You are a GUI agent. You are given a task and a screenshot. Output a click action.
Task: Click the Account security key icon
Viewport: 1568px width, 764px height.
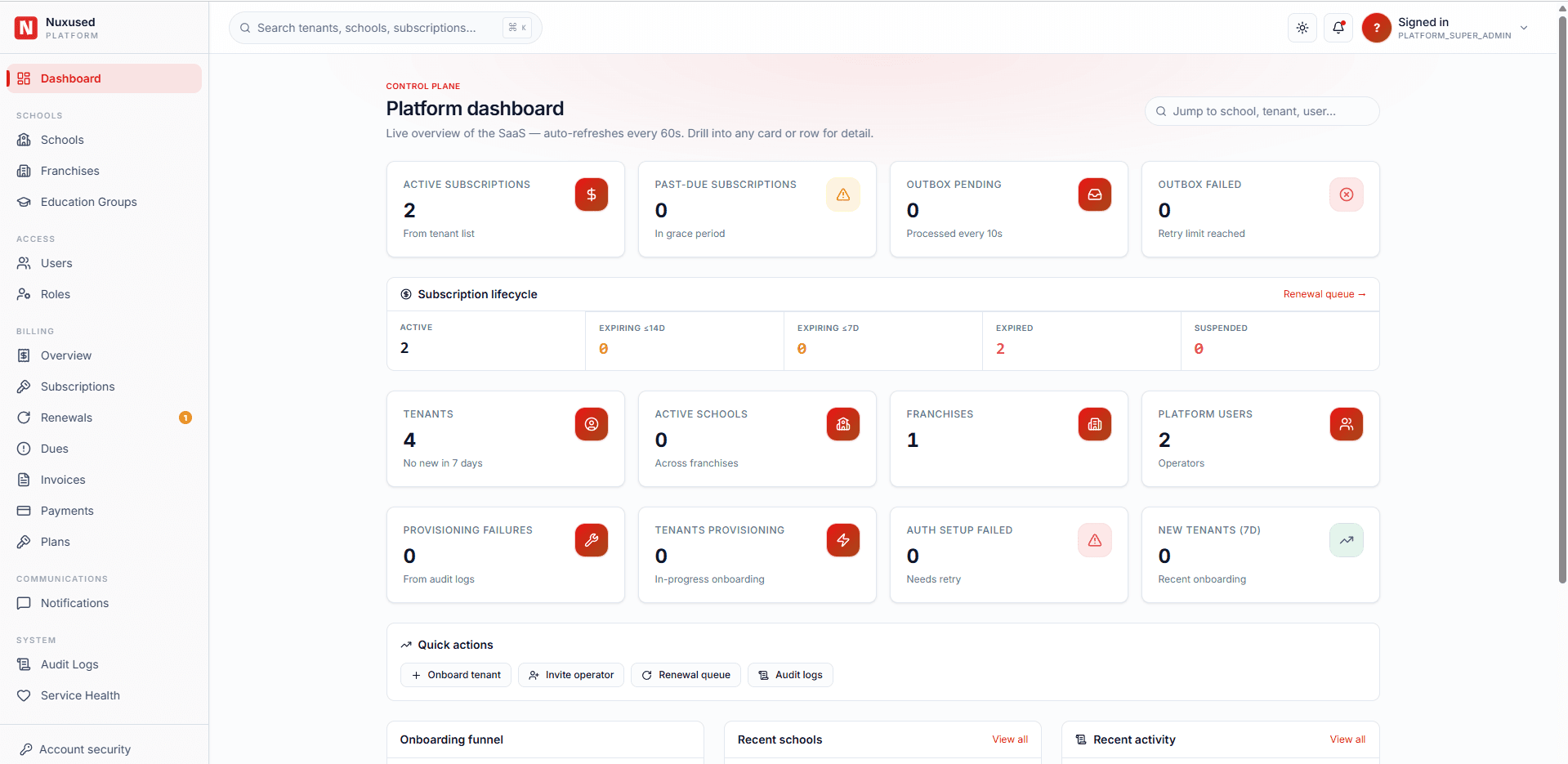pyautogui.click(x=26, y=749)
